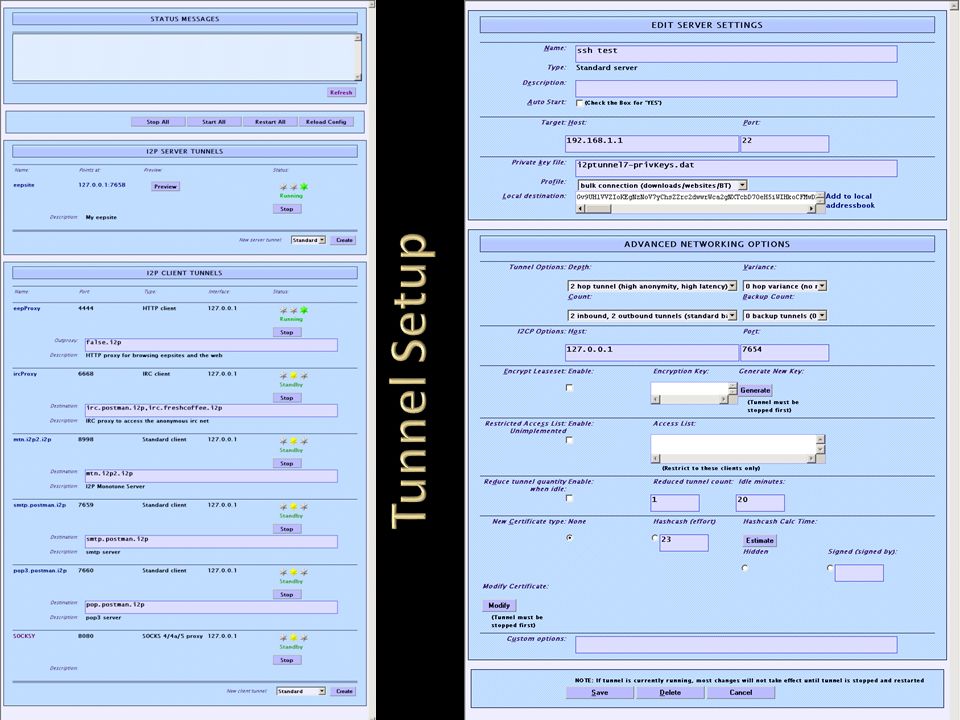Image resolution: width=960 pixels, height=720 pixels.
Task: Click the Private key file field
Action: pos(736,168)
